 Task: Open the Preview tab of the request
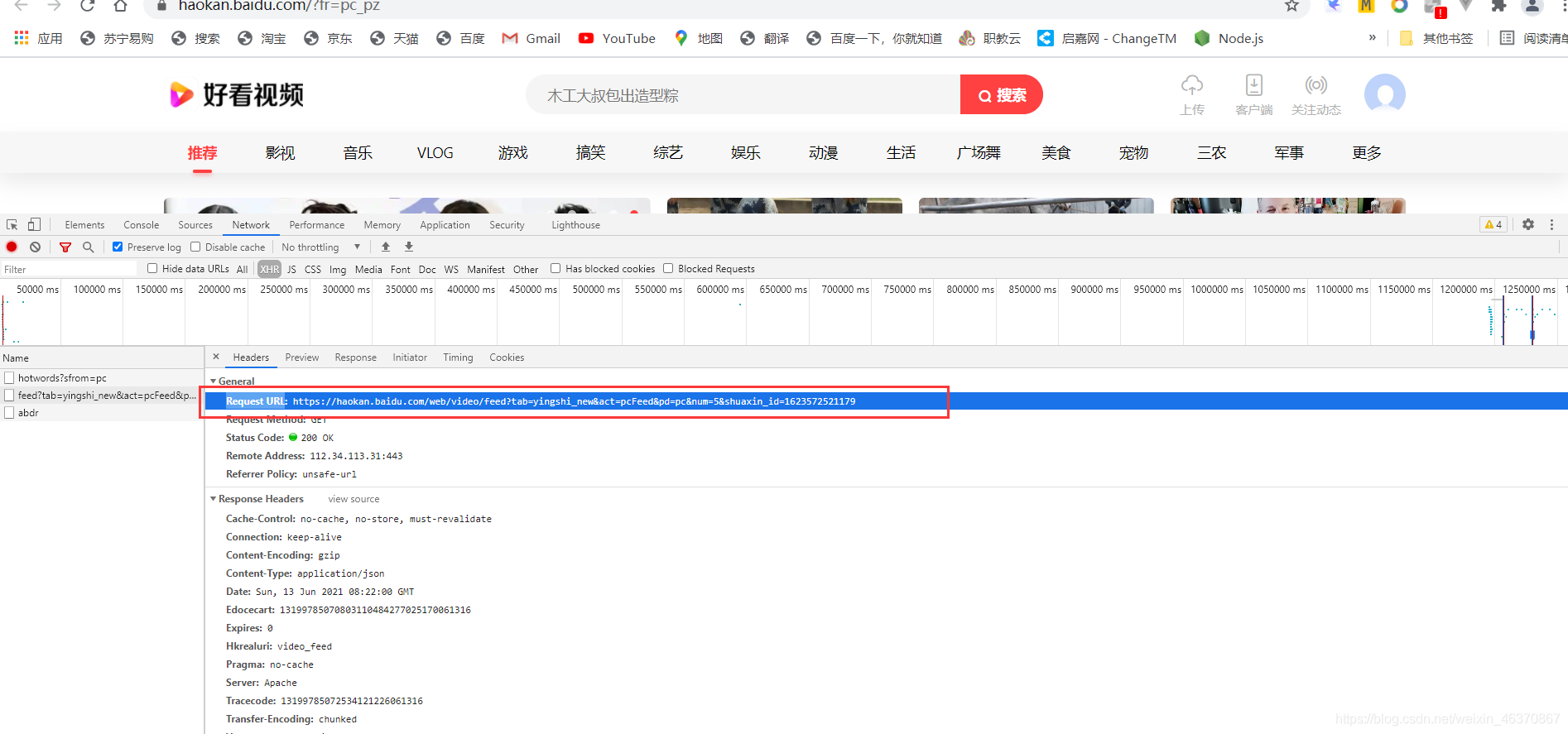coord(302,357)
